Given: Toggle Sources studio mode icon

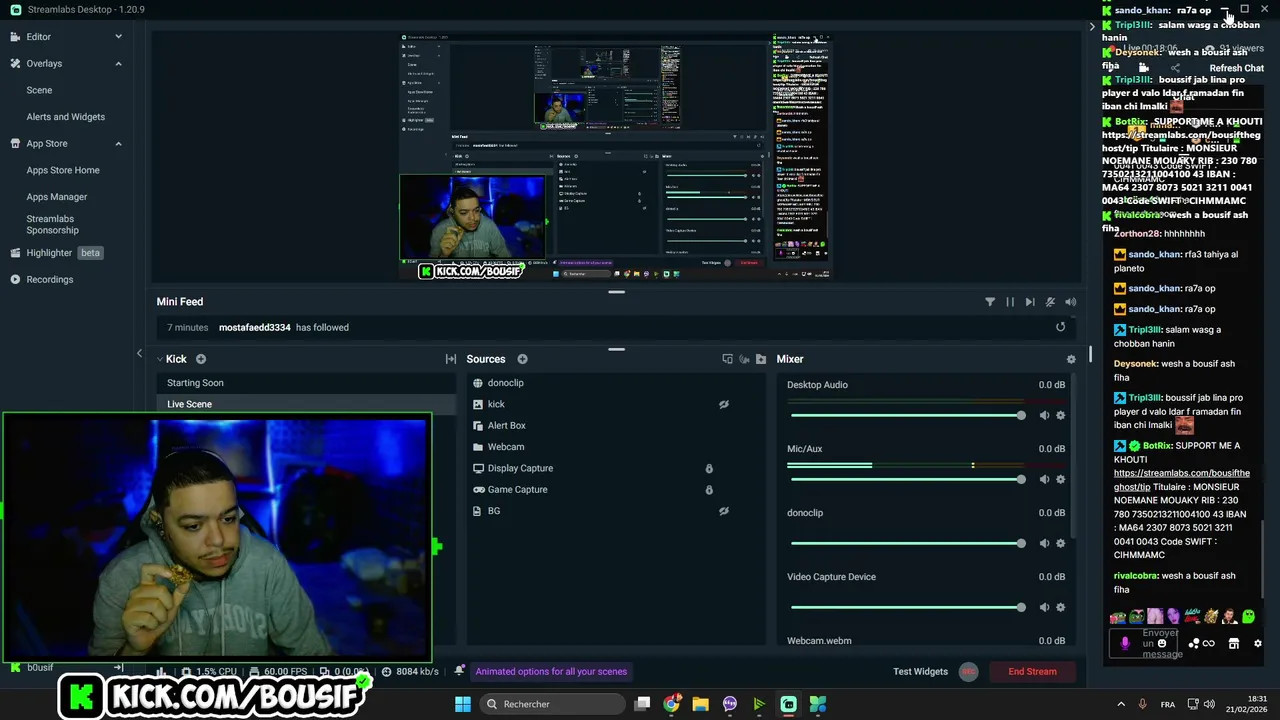Looking at the screenshot, I should (728, 359).
